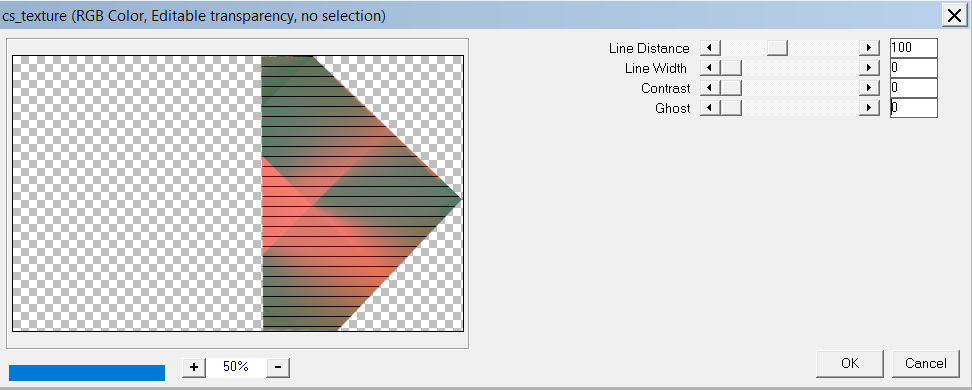Click the Ghost left arrow

coord(710,108)
